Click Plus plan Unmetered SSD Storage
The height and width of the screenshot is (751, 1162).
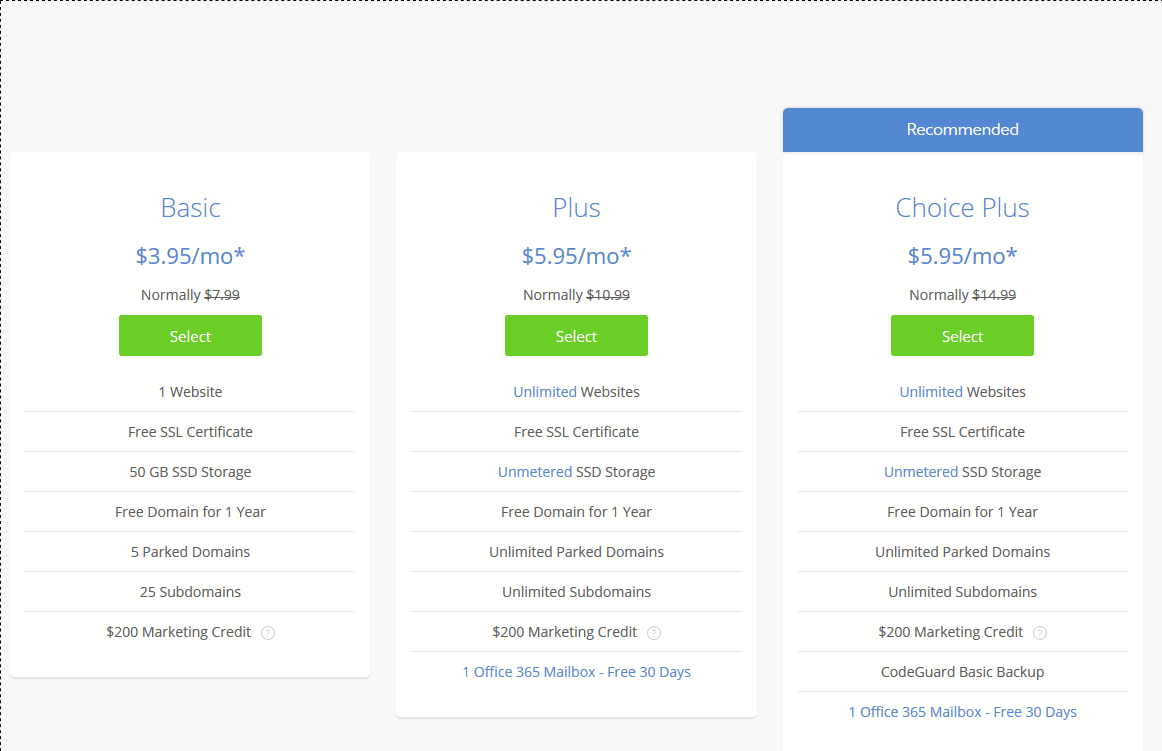tap(577, 472)
